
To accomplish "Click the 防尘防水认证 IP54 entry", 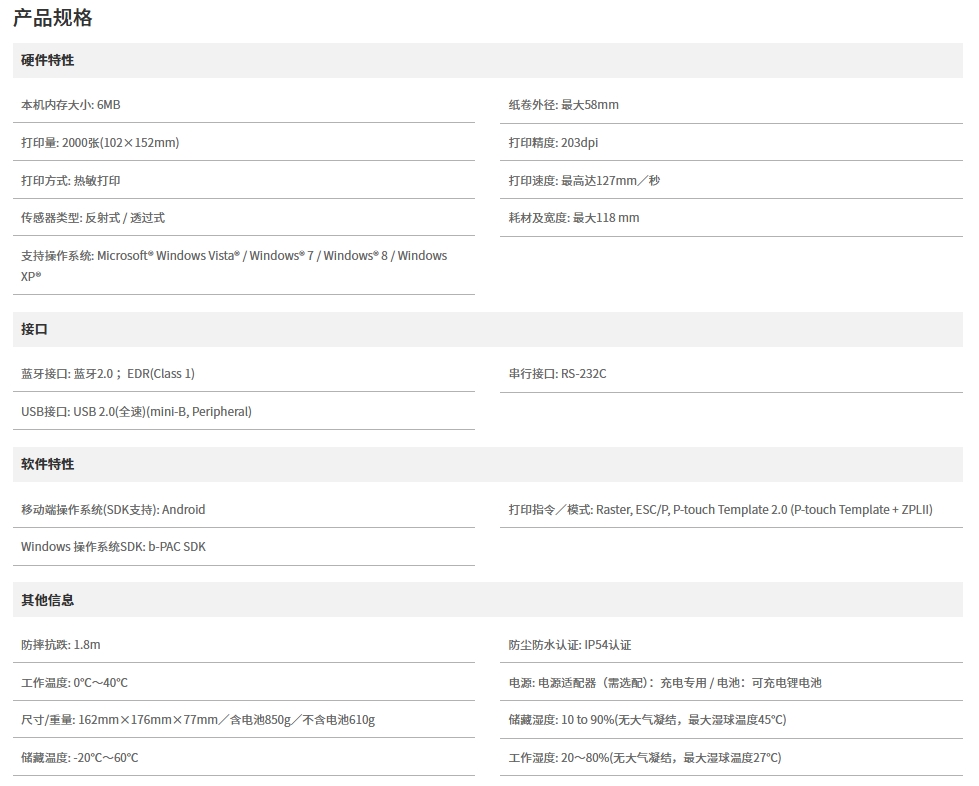I will click(x=569, y=646).
